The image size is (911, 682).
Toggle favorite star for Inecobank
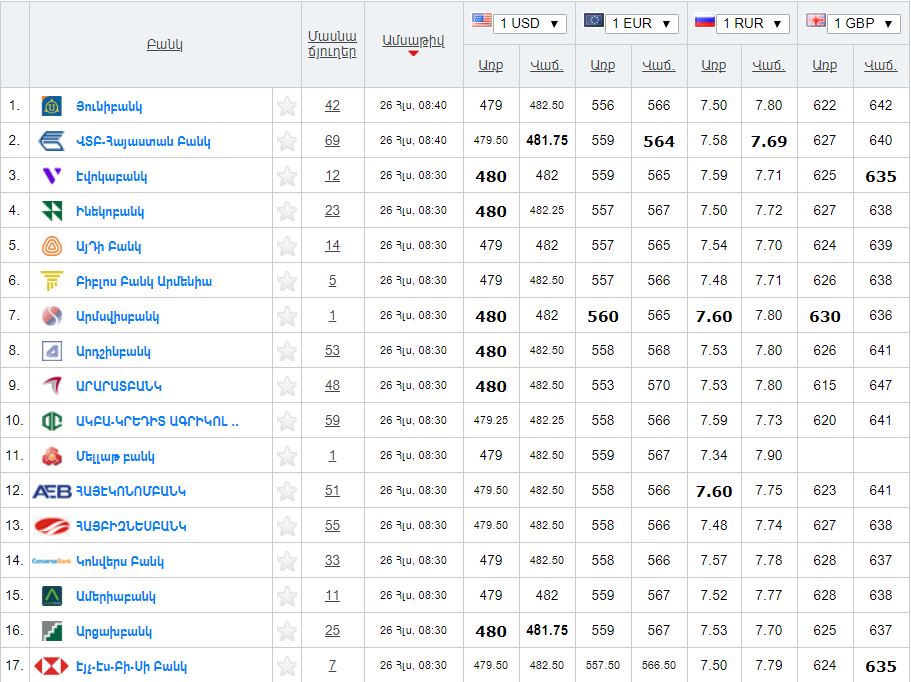pyautogui.click(x=286, y=211)
